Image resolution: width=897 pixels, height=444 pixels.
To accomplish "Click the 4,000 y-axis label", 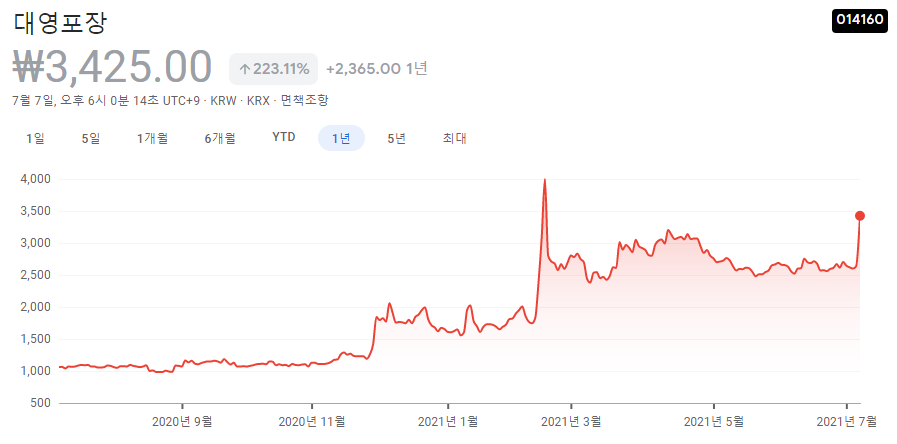I will 36,179.
